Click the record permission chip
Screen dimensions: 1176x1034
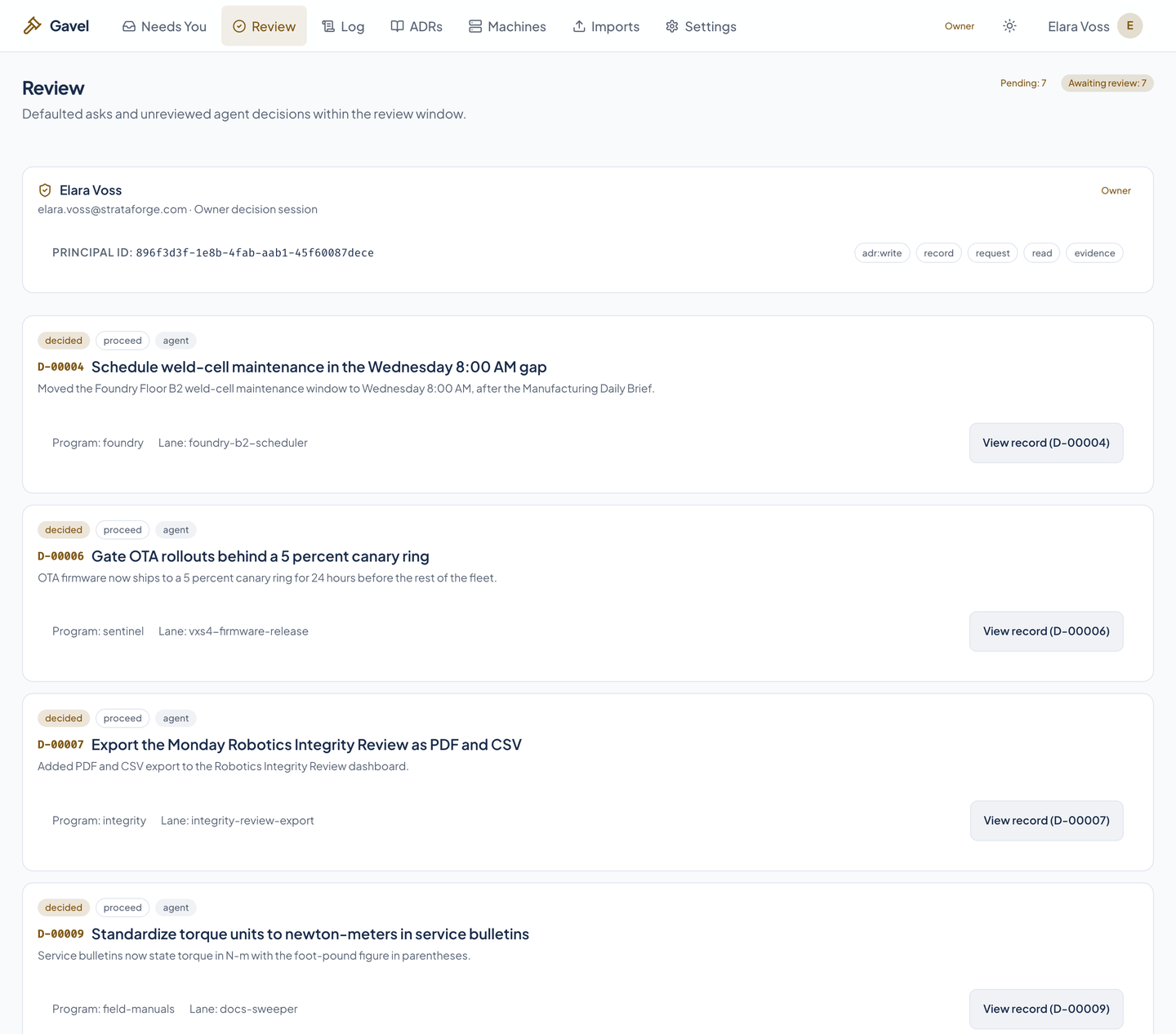coord(939,253)
